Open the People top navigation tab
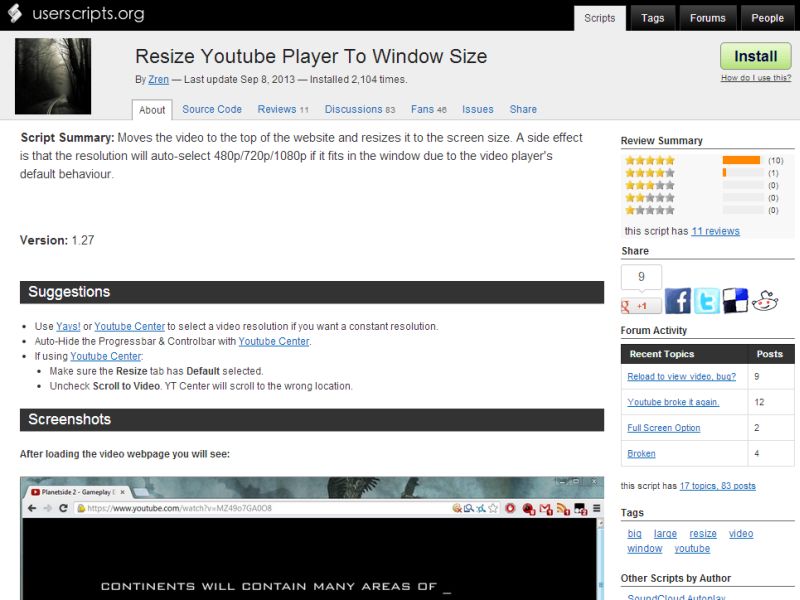800x600 pixels. pos(767,18)
